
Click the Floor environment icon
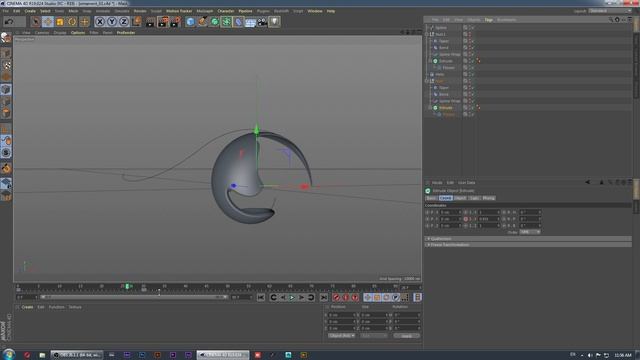pyautogui.click(x=250, y=22)
